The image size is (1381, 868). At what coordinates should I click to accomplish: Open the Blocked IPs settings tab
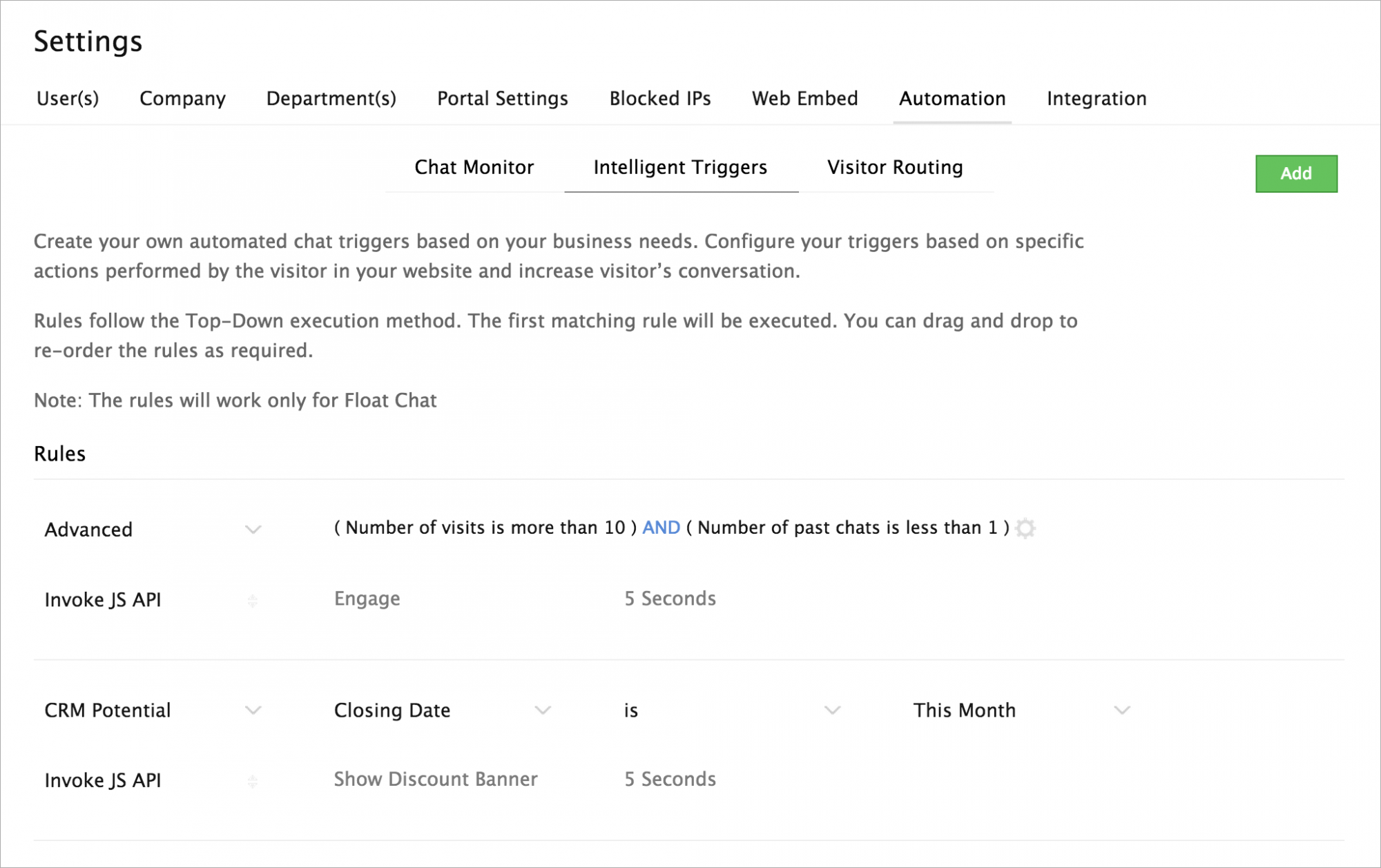(x=659, y=99)
